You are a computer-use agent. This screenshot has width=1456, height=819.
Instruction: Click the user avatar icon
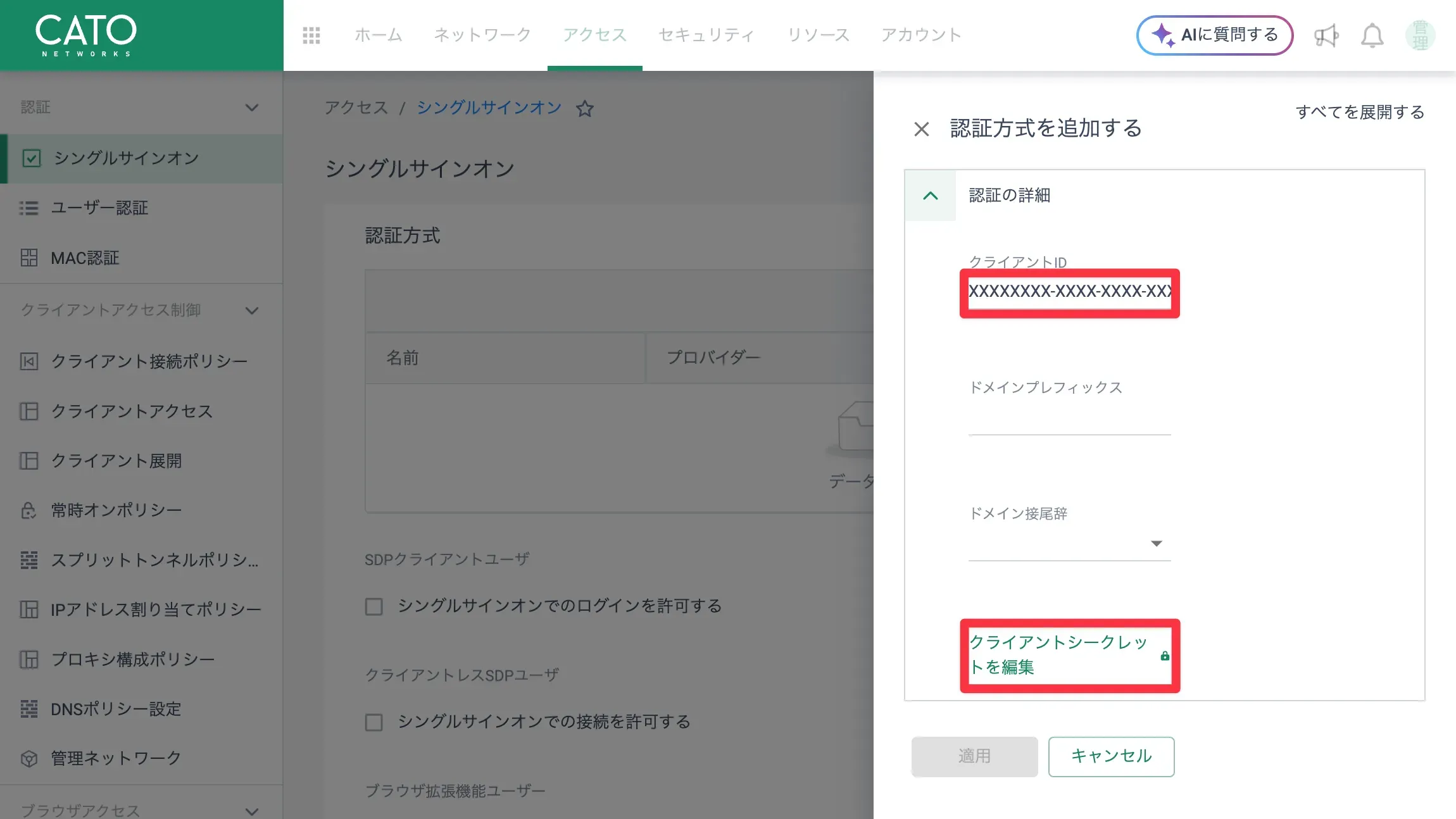point(1420,35)
